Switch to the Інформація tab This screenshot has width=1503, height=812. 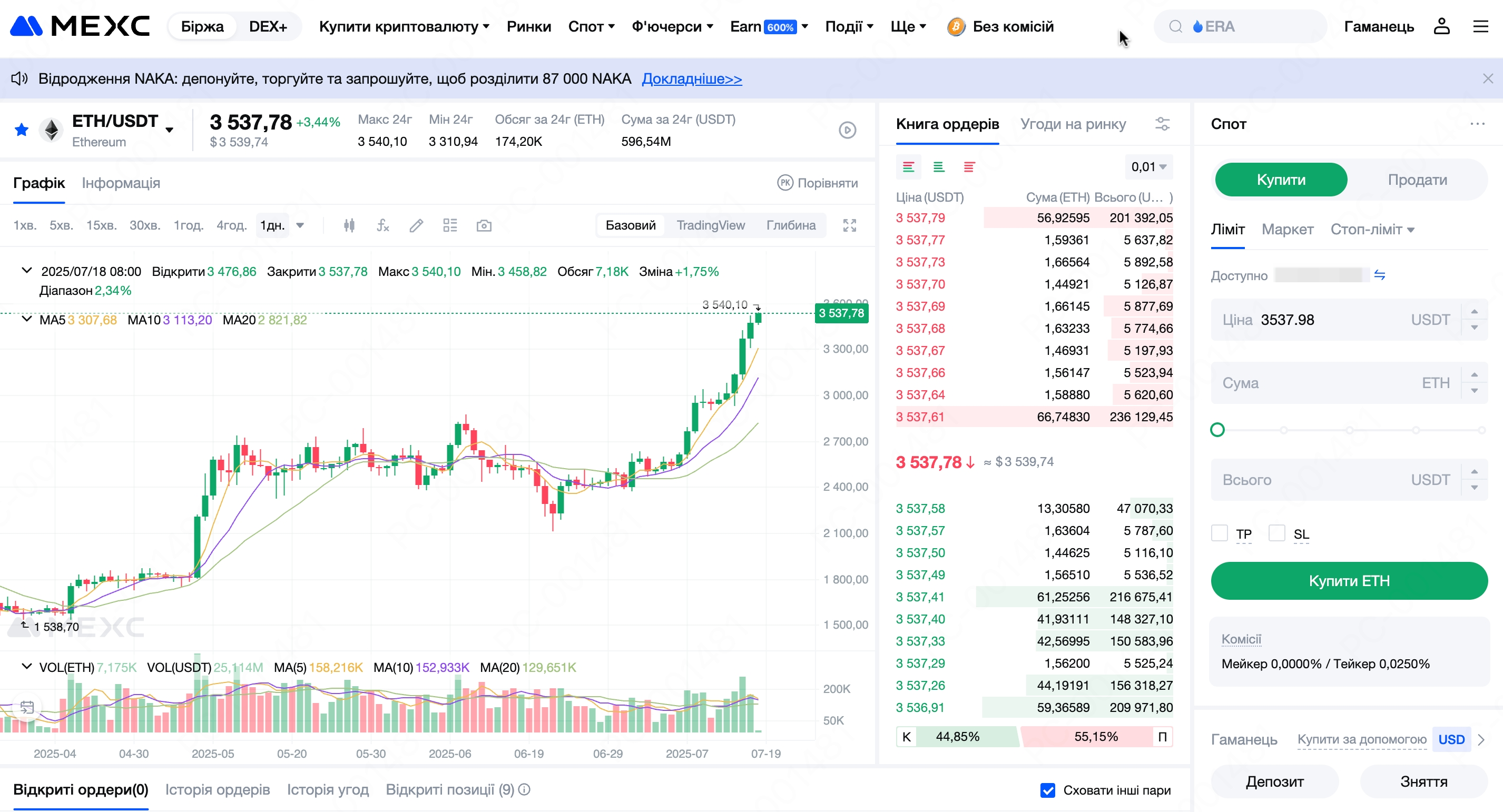tap(121, 183)
